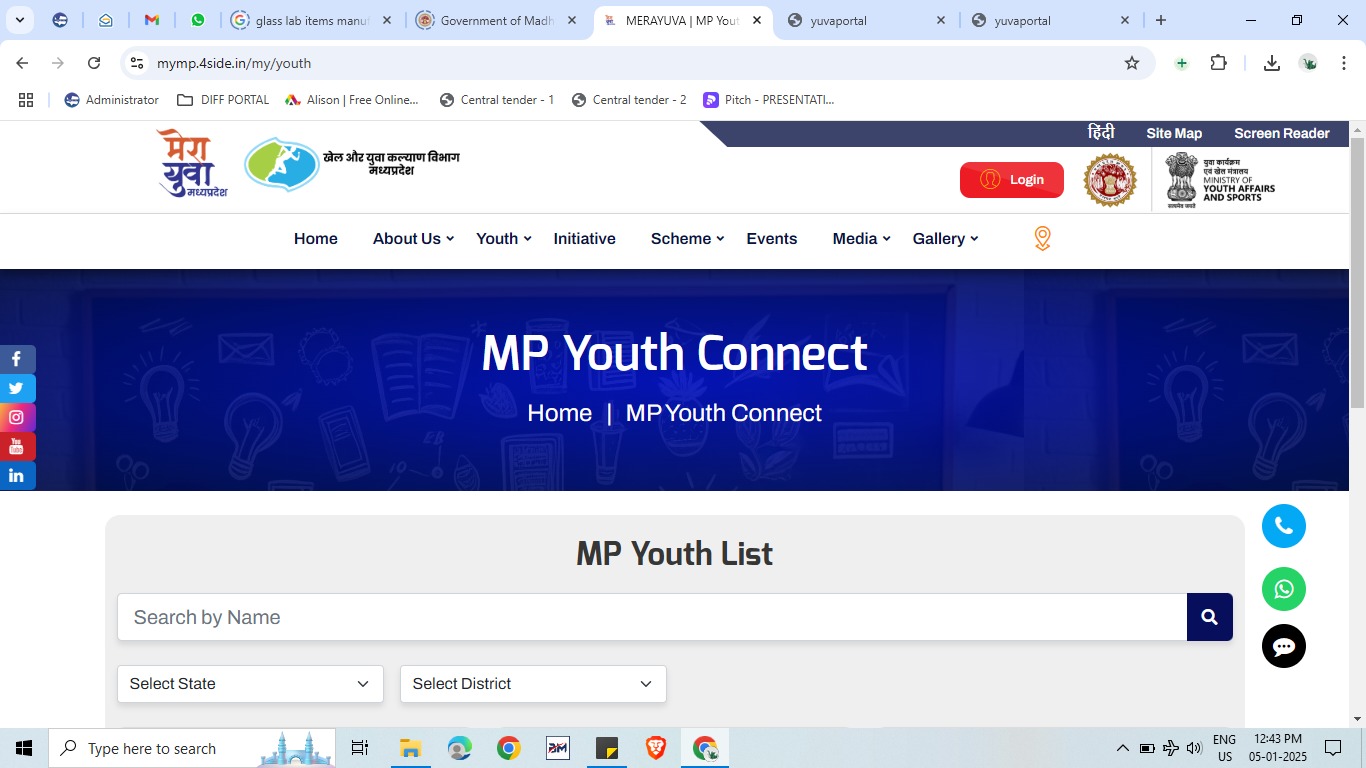
Task: Open the Site Map link
Action: pos(1174,133)
